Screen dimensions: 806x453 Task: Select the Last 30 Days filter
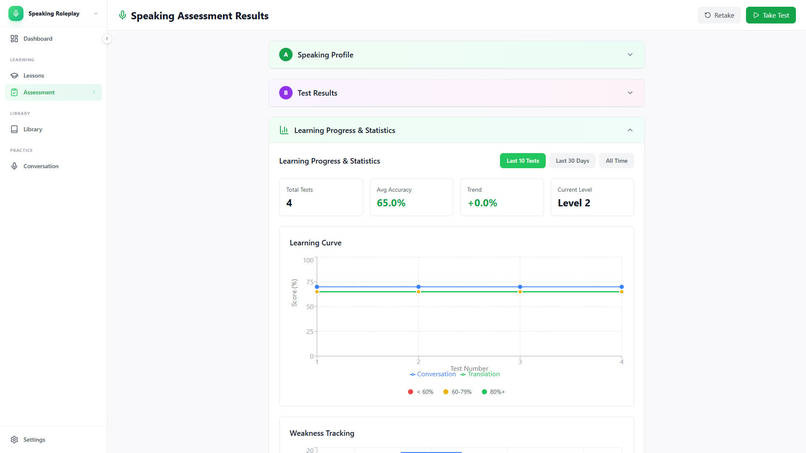572,161
